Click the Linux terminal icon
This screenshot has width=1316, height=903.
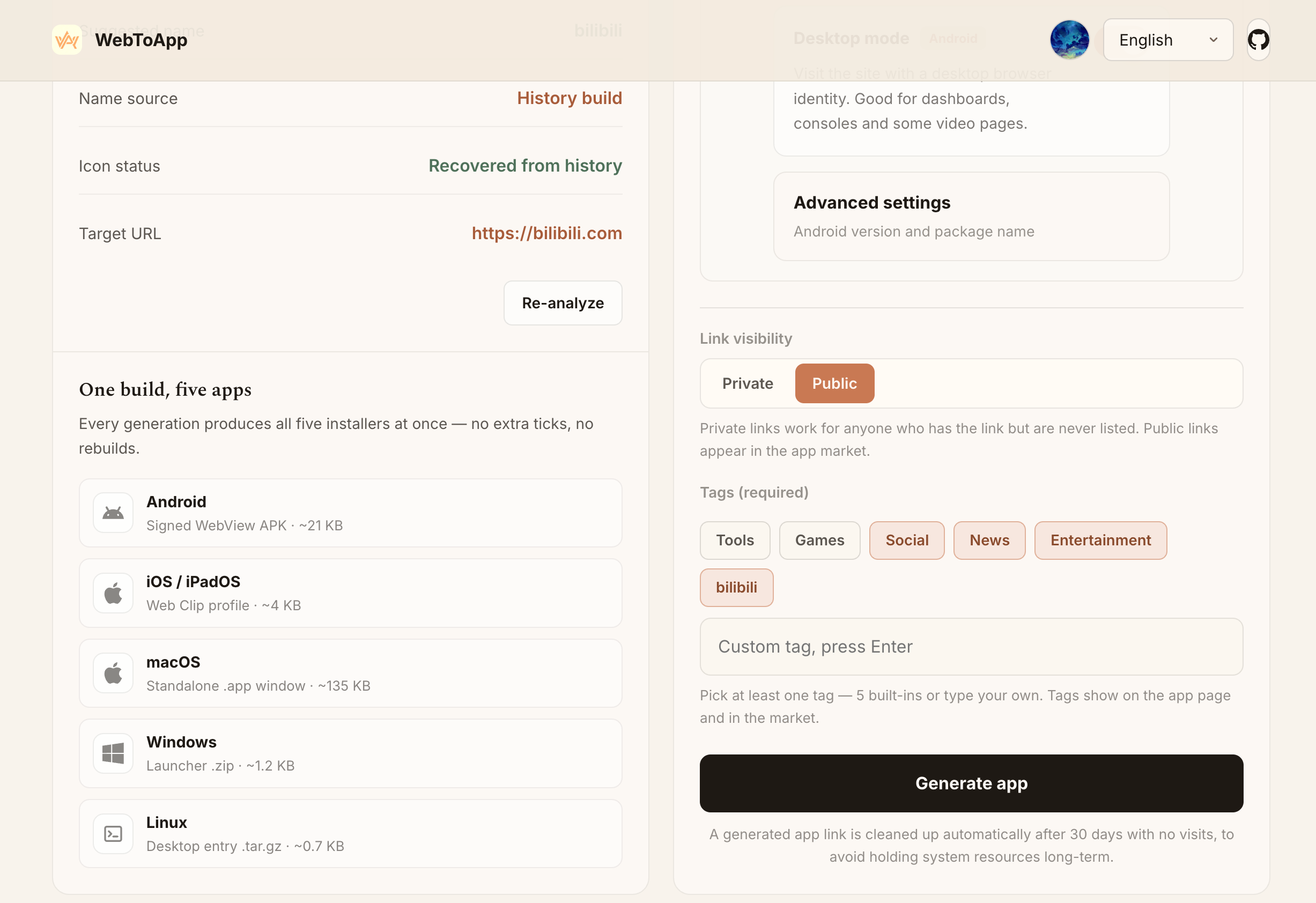[113, 833]
